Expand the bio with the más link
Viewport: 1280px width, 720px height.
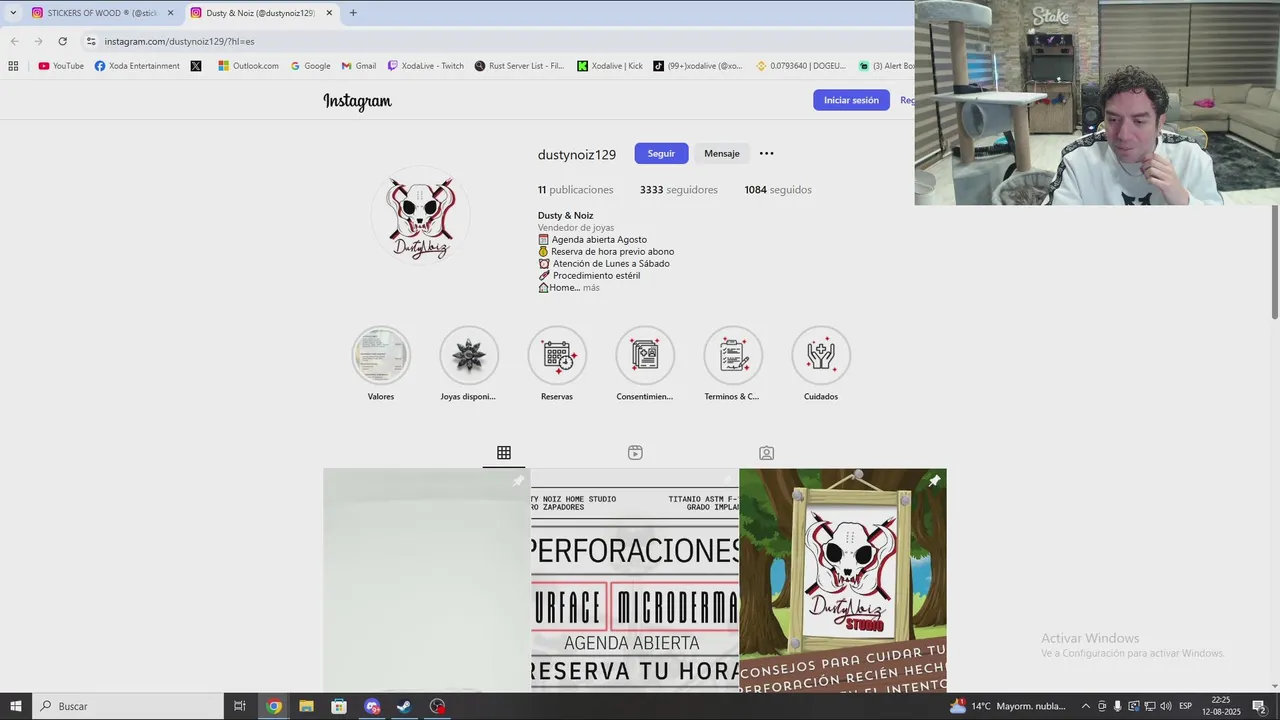[x=591, y=288]
